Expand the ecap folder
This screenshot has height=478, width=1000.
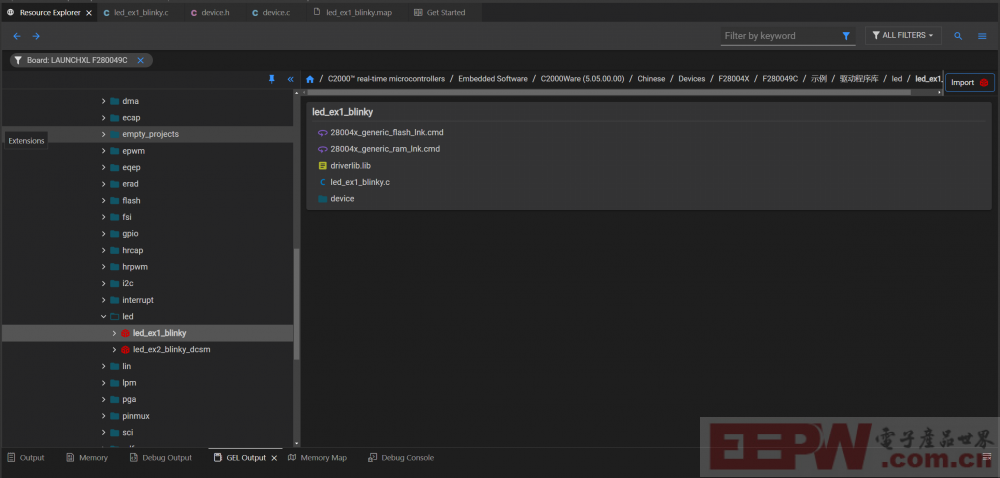(x=104, y=118)
